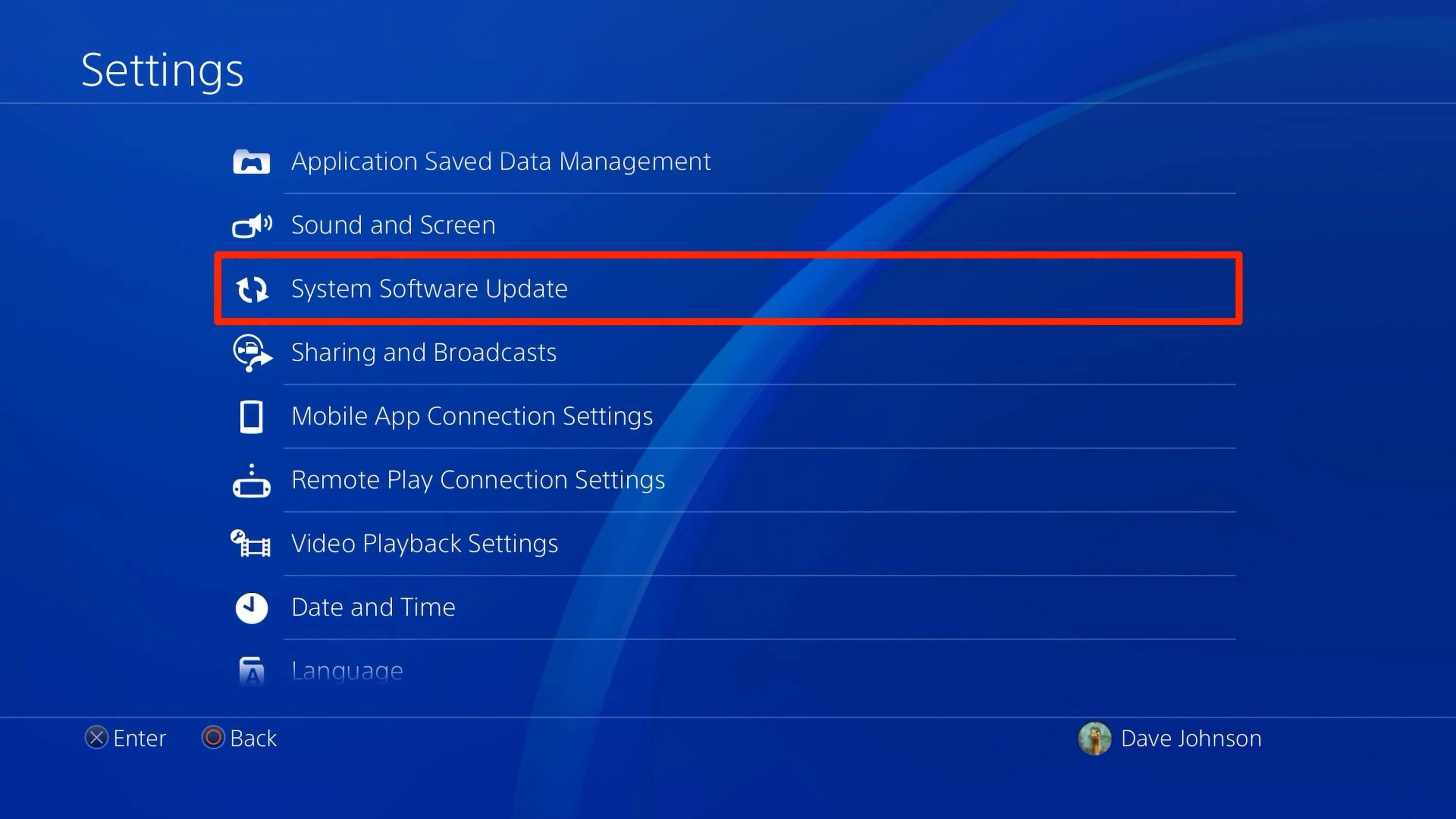This screenshot has width=1456, height=819.
Task: Click the Application Saved Data Management folder icon
Action: pos(251,162)
